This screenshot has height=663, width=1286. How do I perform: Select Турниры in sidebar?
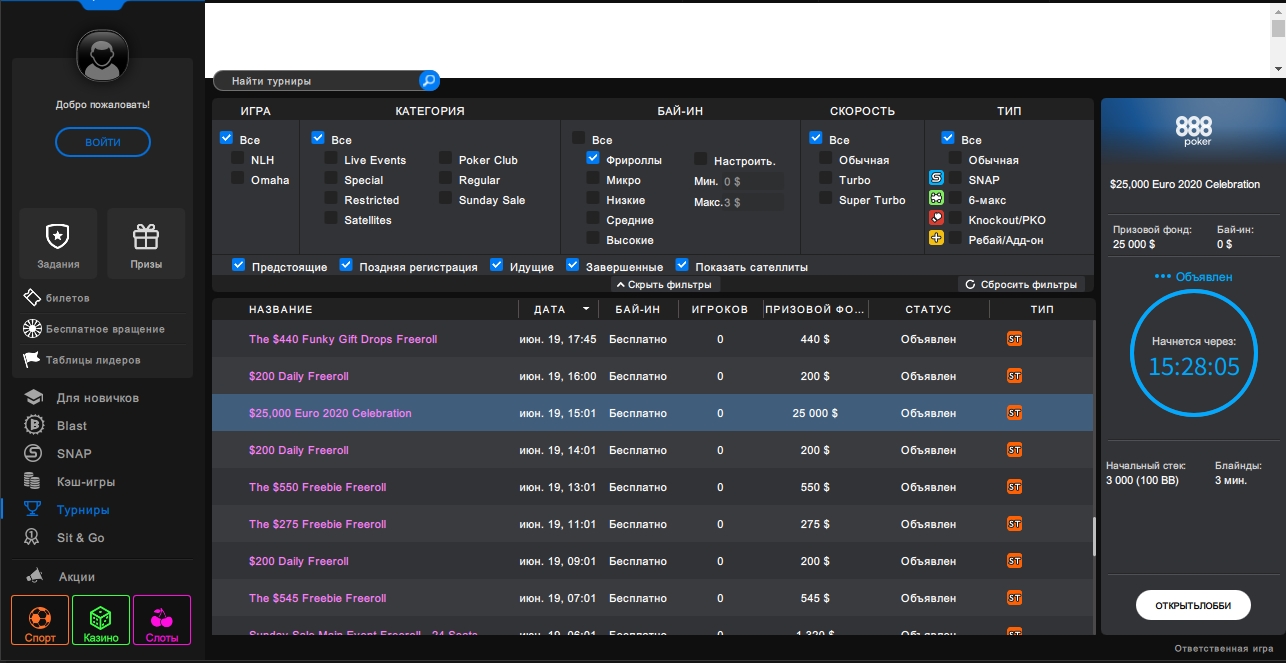(82, 510)
